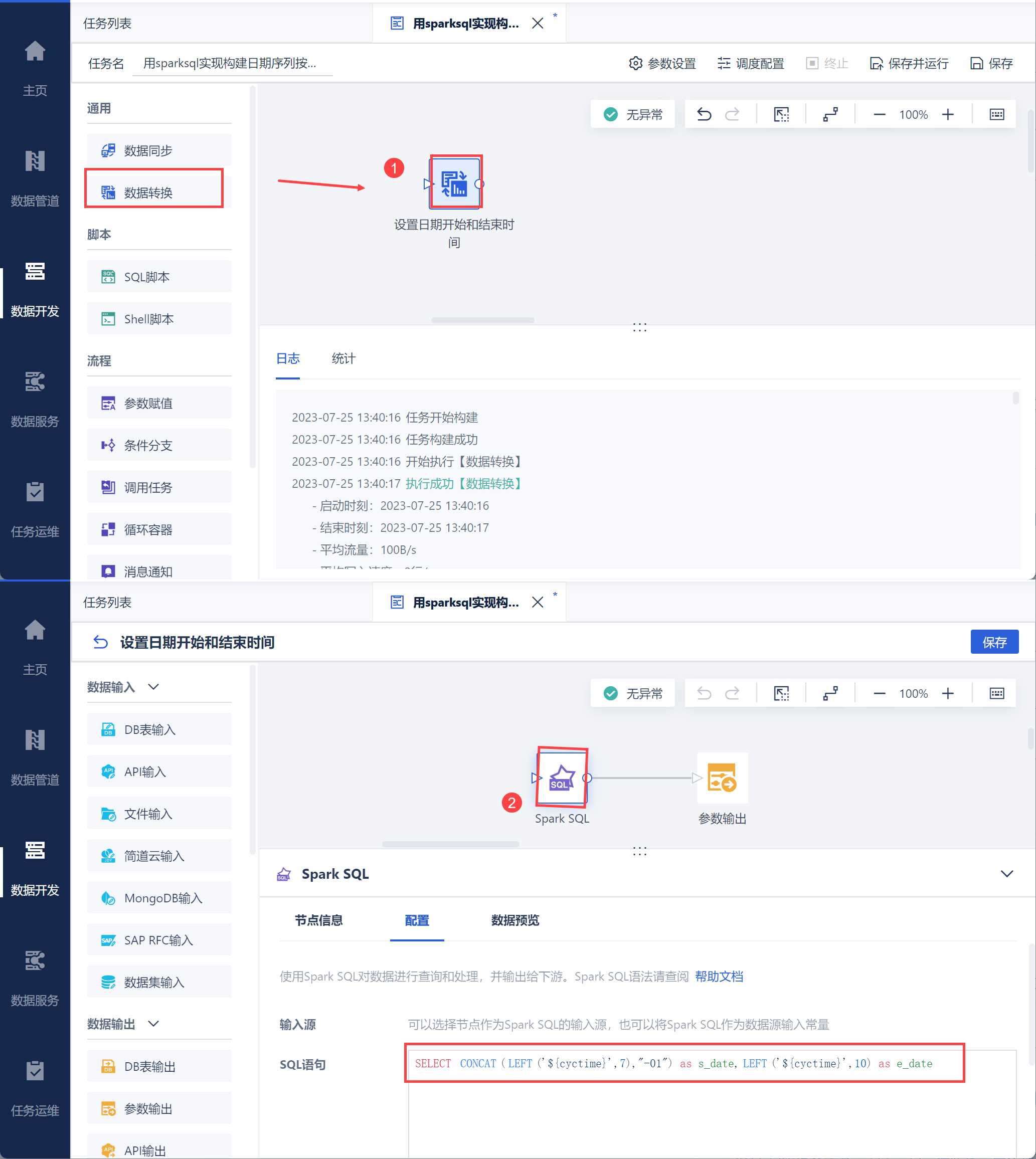Toggle keyboard shortcuts icon in bottom canvas toolbar
Image resolution: width=1036 pixels, height=1159 pixels.
click(x=997, y=693)
